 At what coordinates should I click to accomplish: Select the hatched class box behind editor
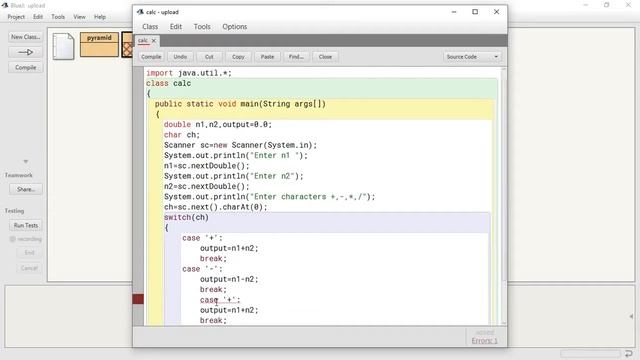127,45
